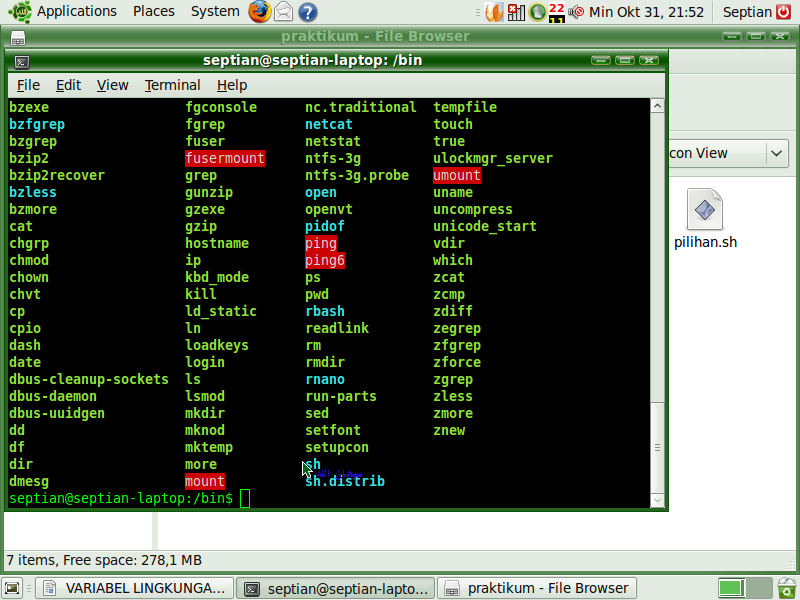Click the 7 items free space status text

point(104,560)
